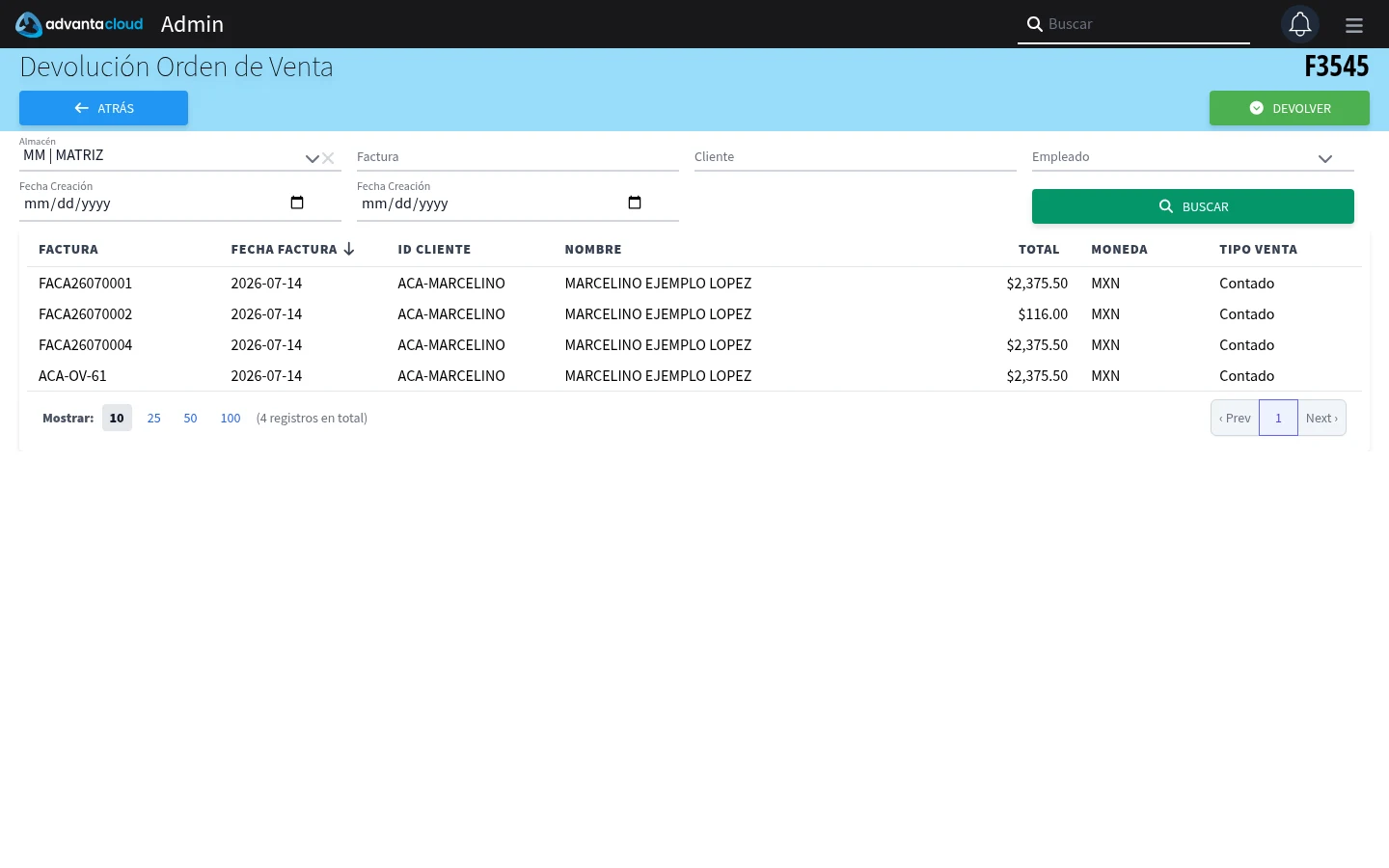1389x868 pixels.
Task: Sort by FACTURA column header
Action: click(68, 249)
